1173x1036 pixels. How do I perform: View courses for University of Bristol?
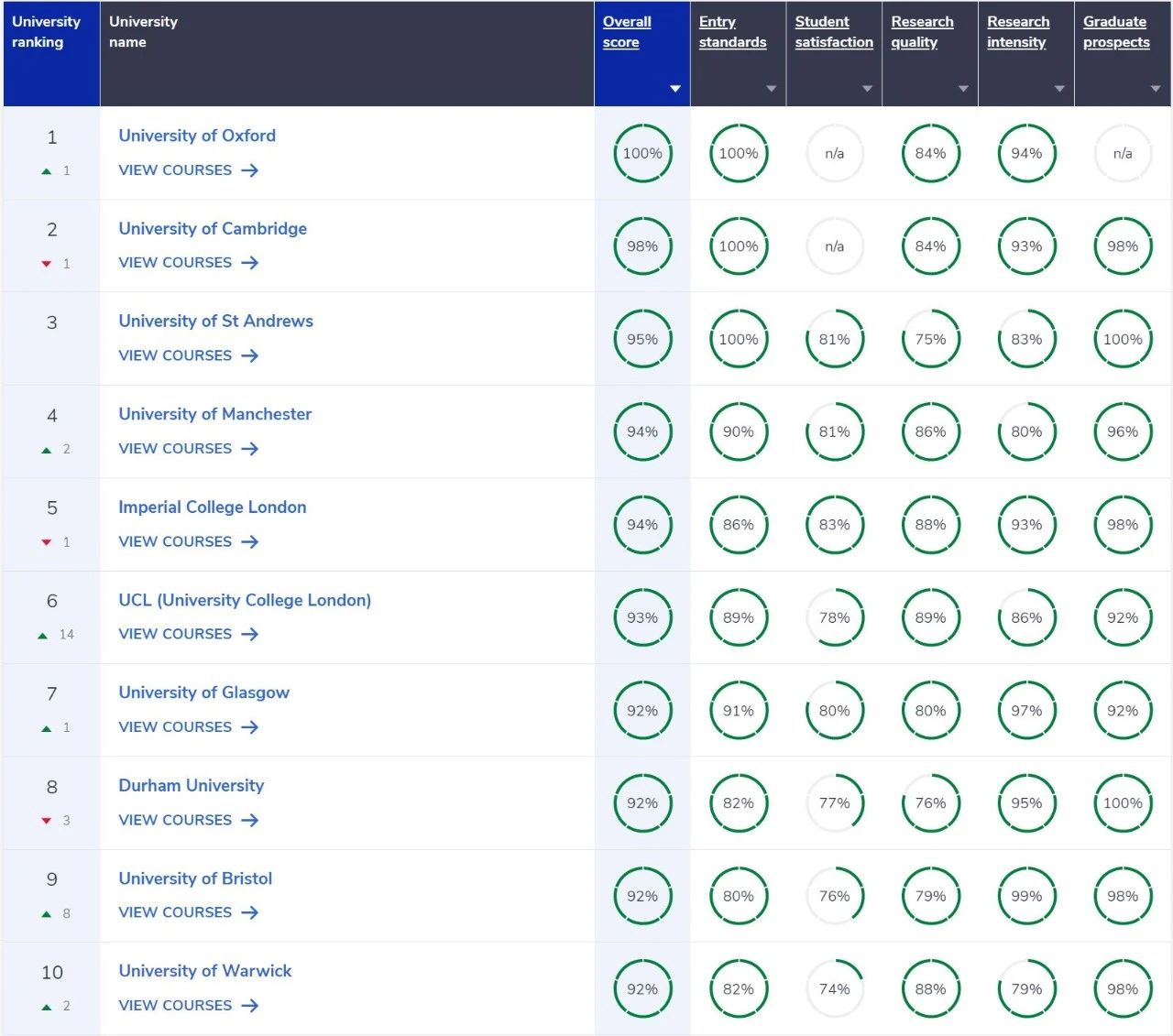(x=175, y=912)
